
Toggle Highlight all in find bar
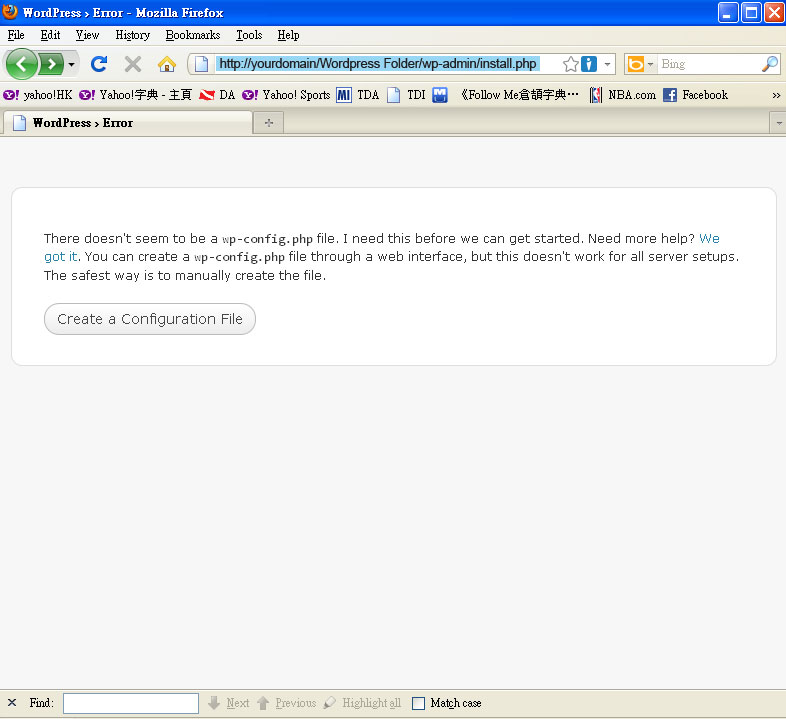tap(362, 703)
